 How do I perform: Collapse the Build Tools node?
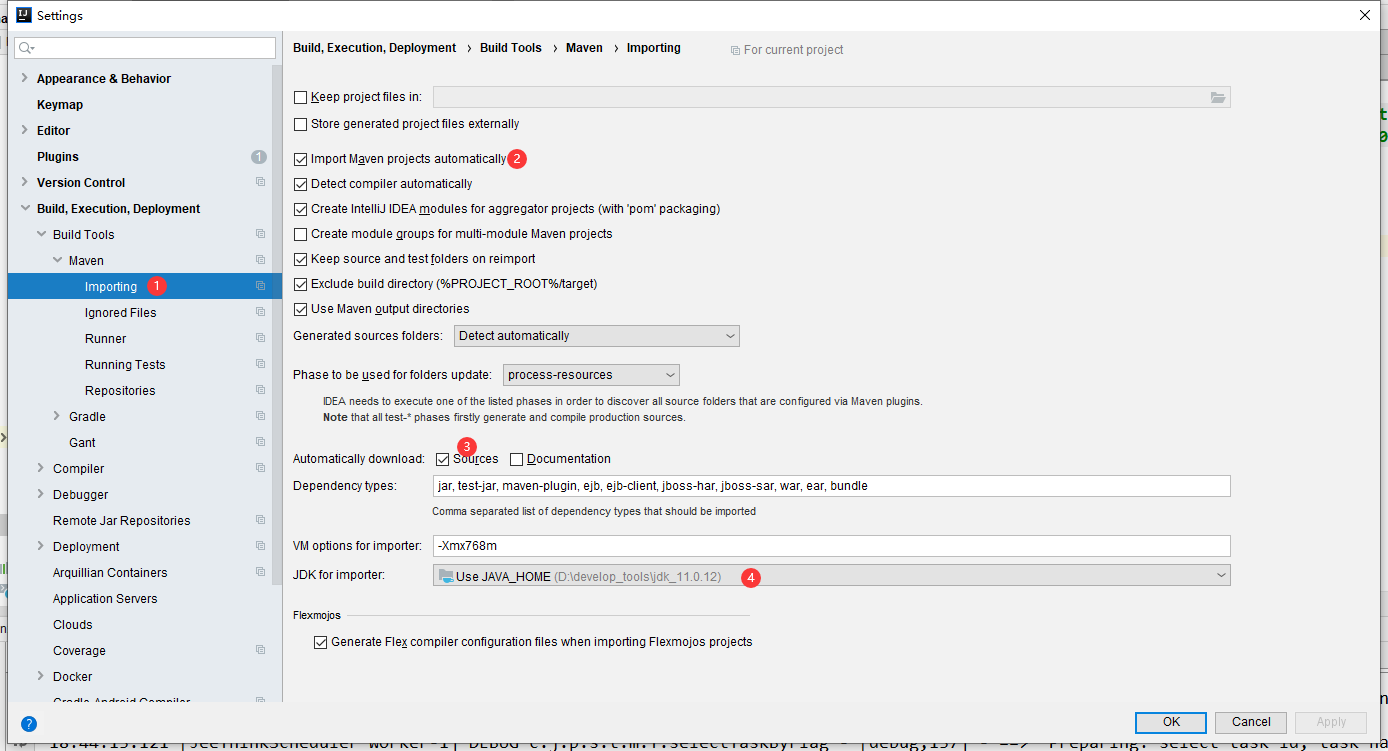(x=41, y=234)
